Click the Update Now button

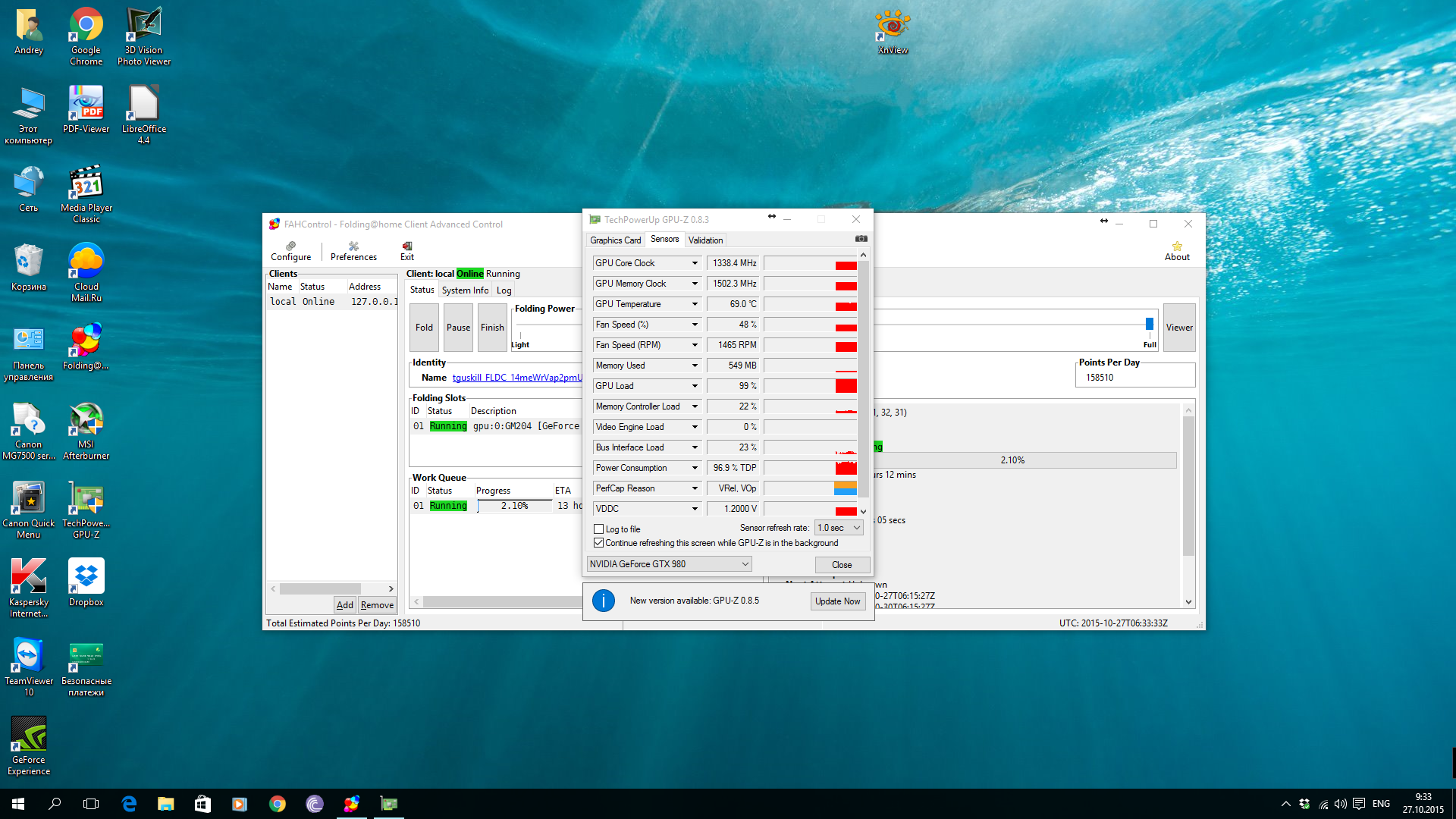[x=837, y=601]
